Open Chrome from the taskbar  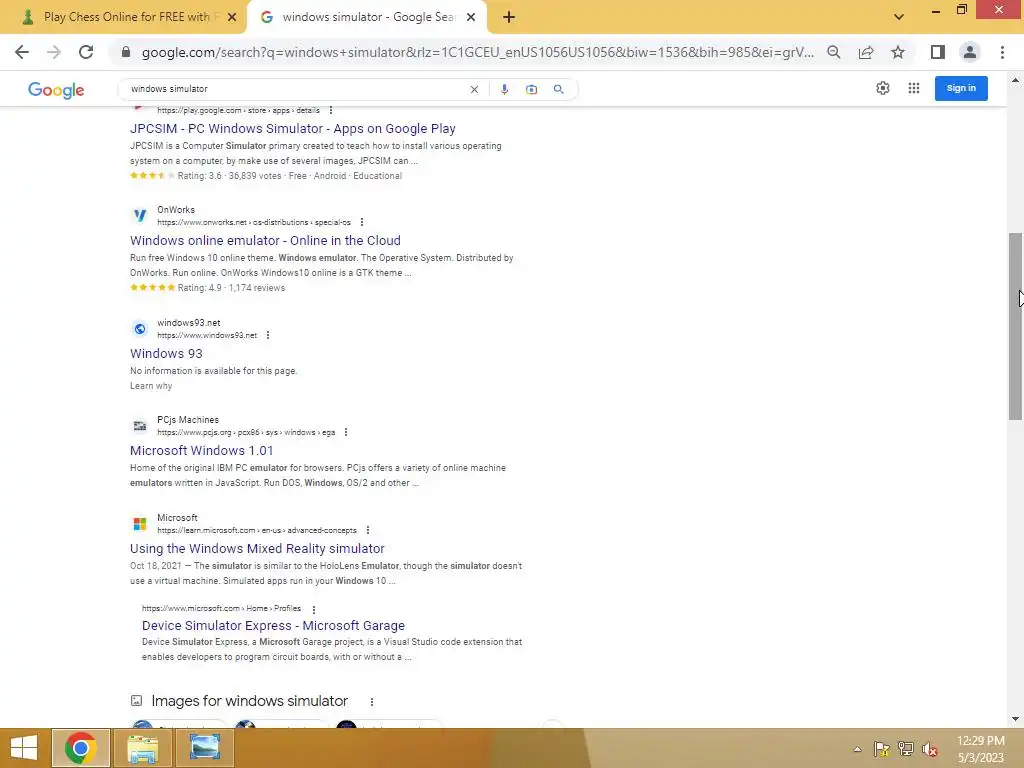pyautogui.click(x=81, y=748)
